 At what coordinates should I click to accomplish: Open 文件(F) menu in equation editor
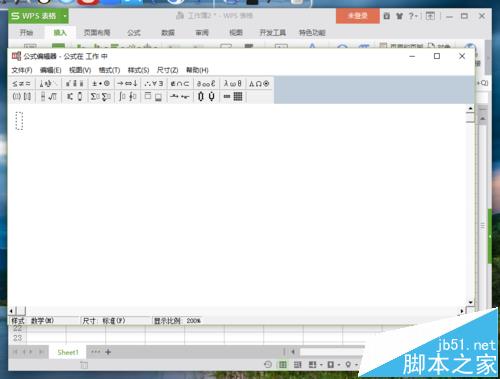(22, 70)
